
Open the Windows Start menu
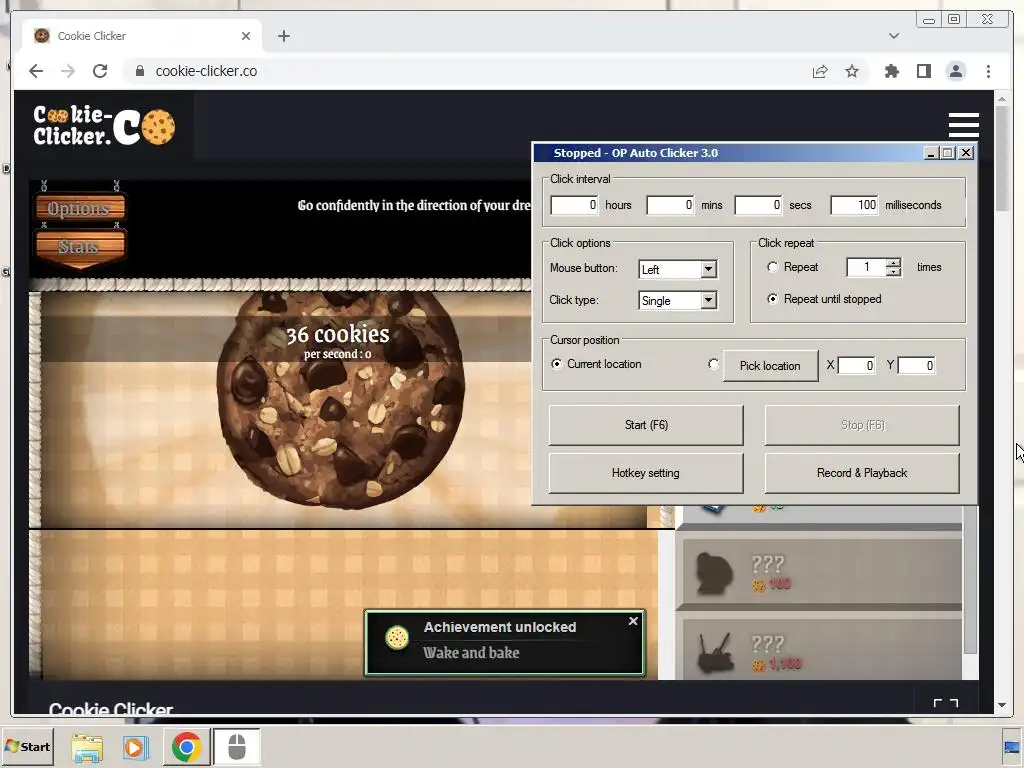click(x=27, y=746)
